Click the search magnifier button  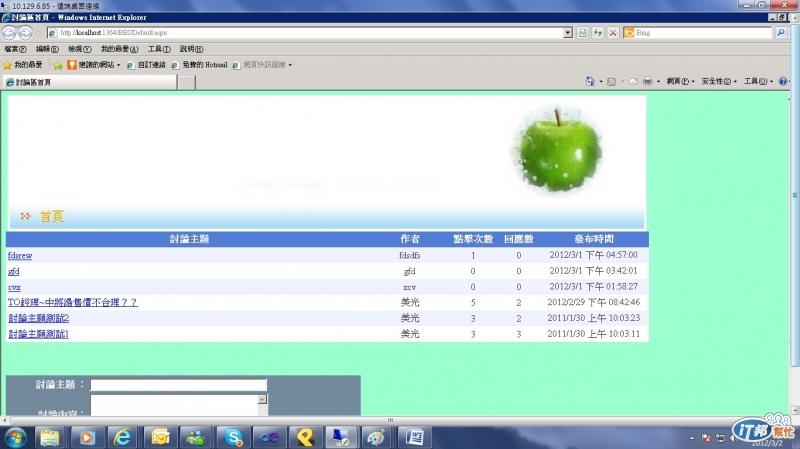tap(781, 33)
